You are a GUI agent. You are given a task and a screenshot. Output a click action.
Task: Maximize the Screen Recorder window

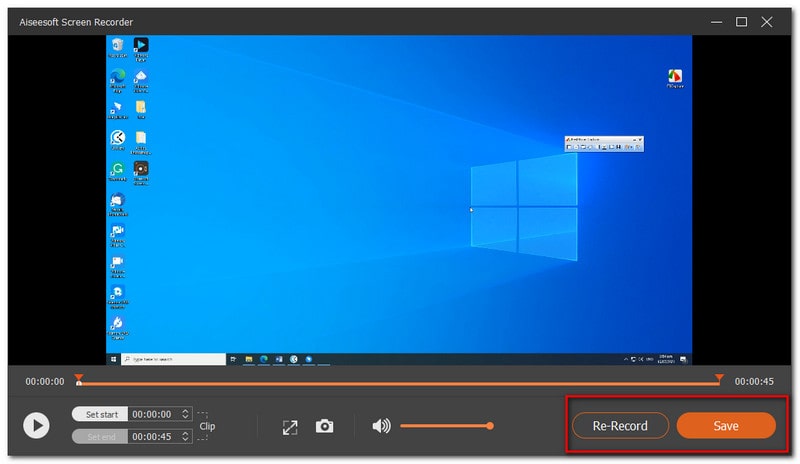[x=741, y=22]
